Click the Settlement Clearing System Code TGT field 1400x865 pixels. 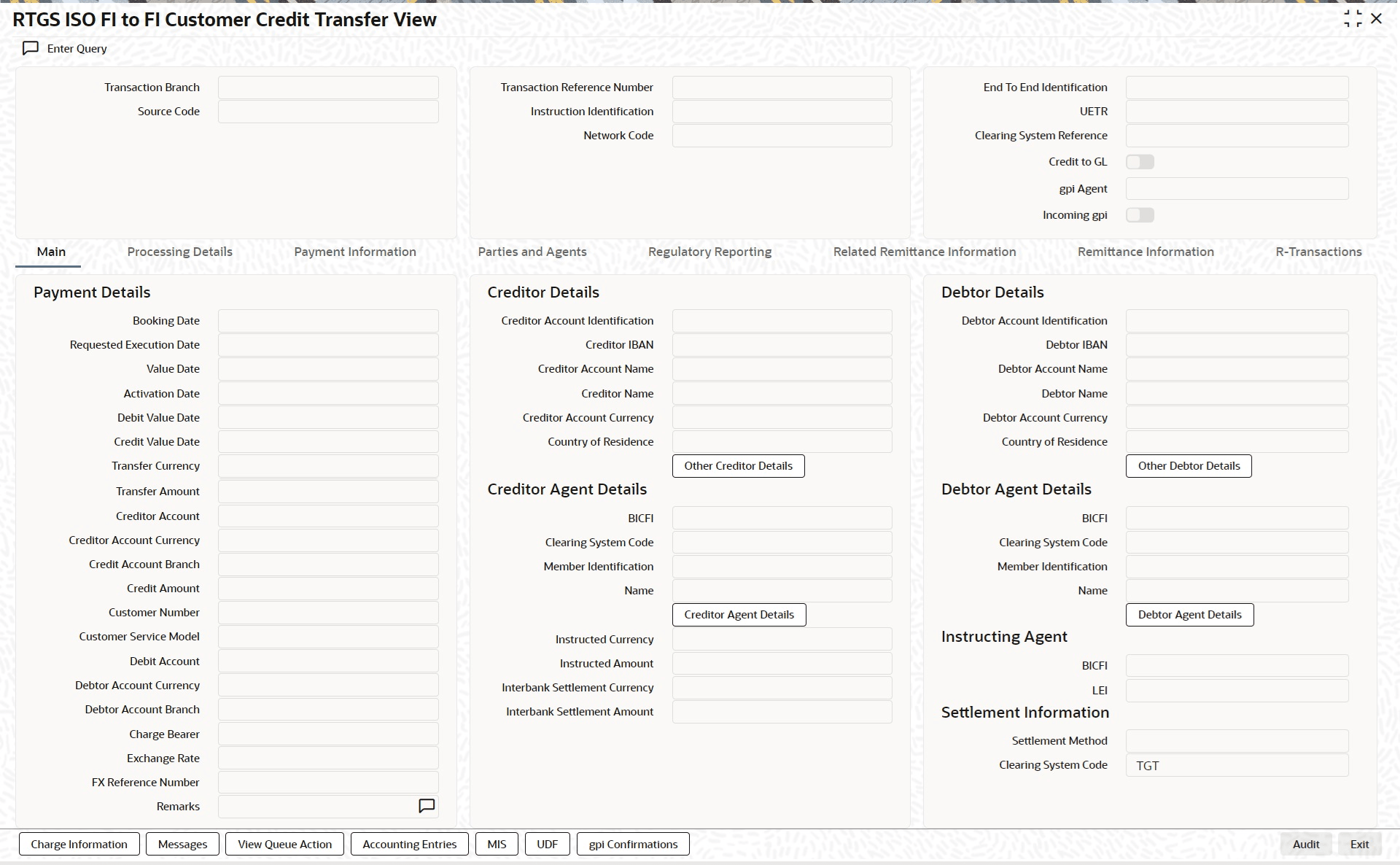coord(1237,765)
